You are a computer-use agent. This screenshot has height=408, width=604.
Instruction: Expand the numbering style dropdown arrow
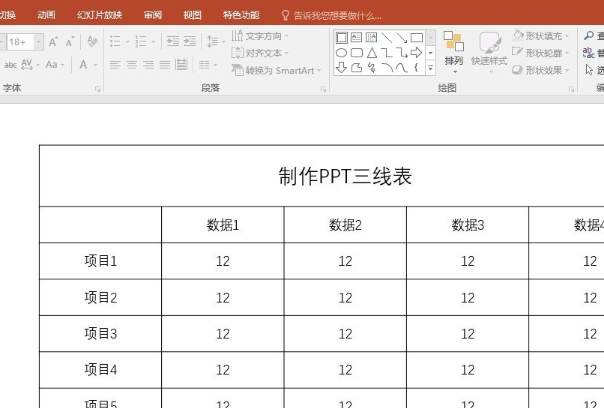click(x=153, y=42)
